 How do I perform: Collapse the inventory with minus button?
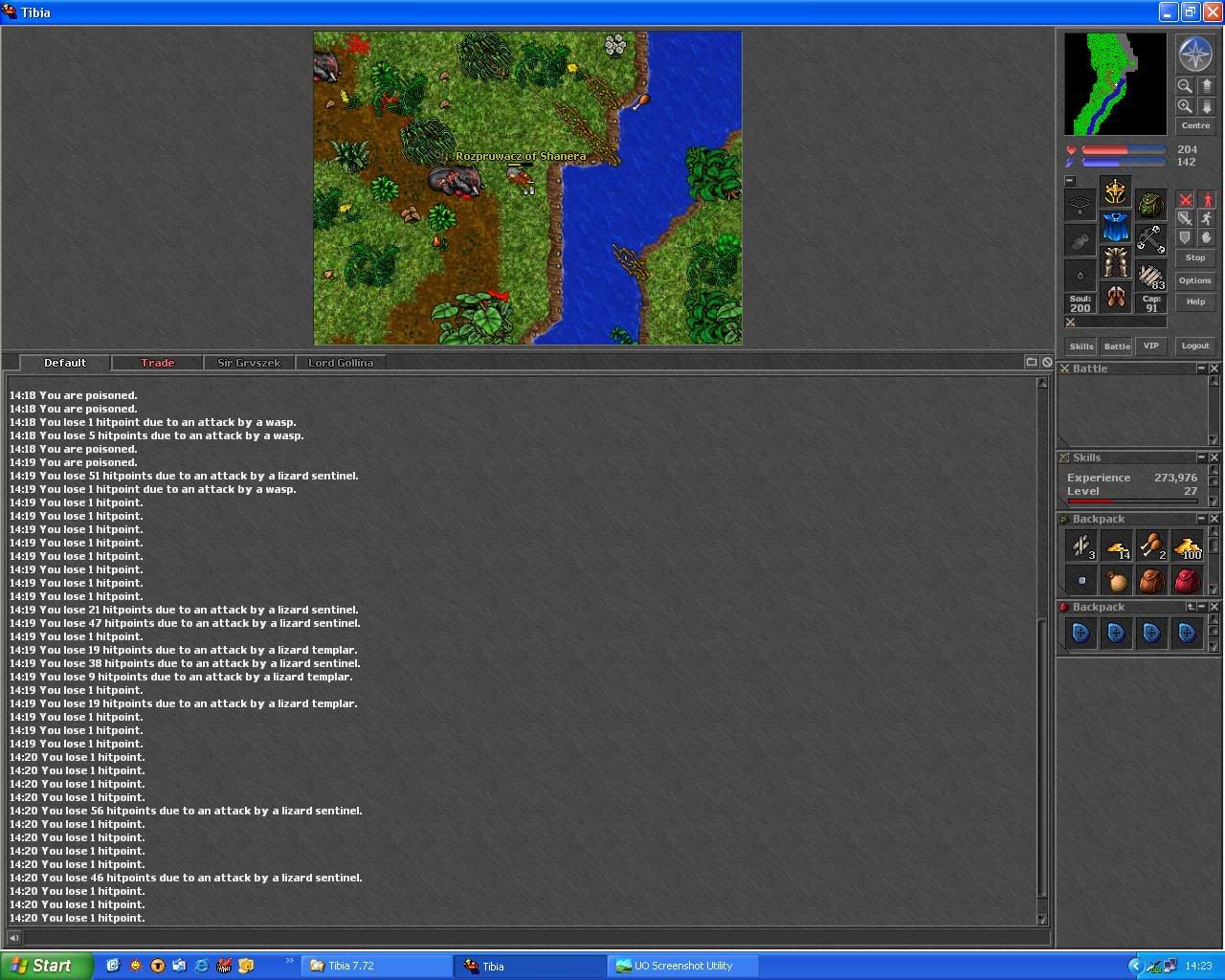[x=1070, y=181]
